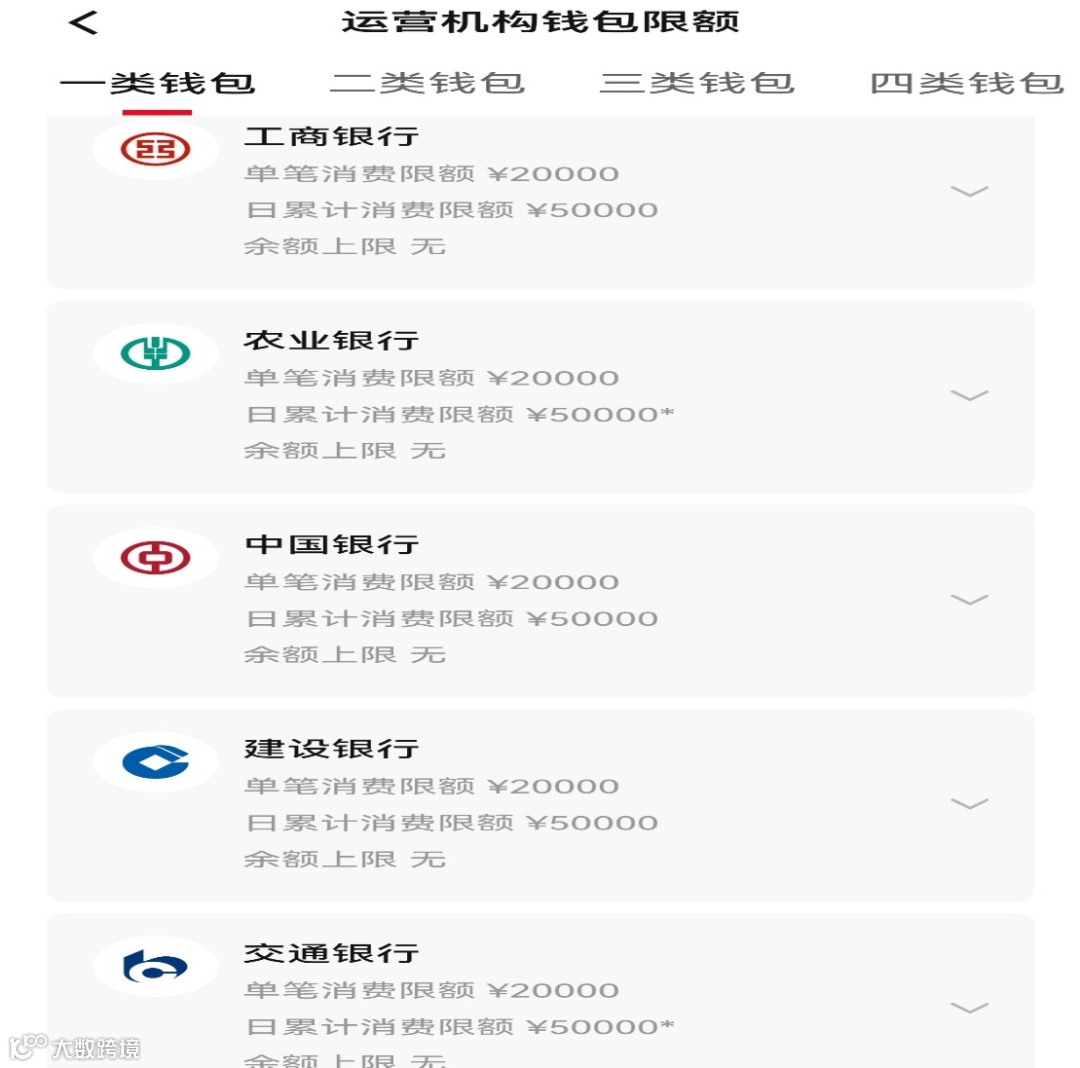The image size is (1080, 1068).
Task: Switch to the 四类钱包 tab
Action: pos(967,83)
